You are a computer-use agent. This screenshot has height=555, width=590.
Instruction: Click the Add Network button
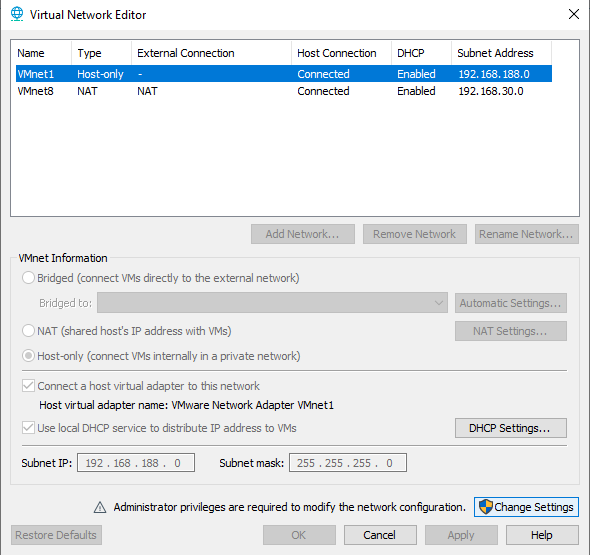point(303,234)
